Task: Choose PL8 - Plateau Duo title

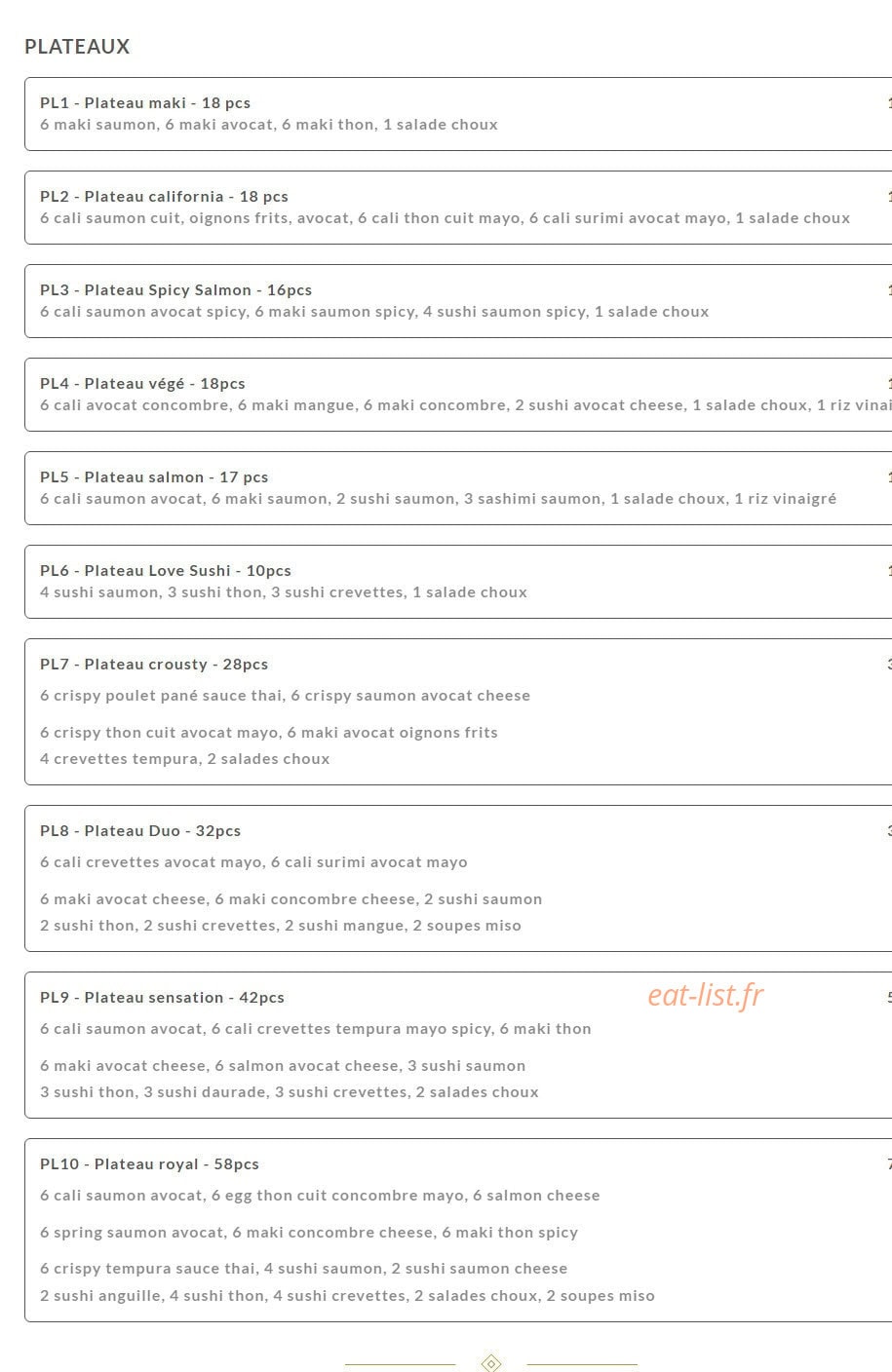Action: coord(140,831)
